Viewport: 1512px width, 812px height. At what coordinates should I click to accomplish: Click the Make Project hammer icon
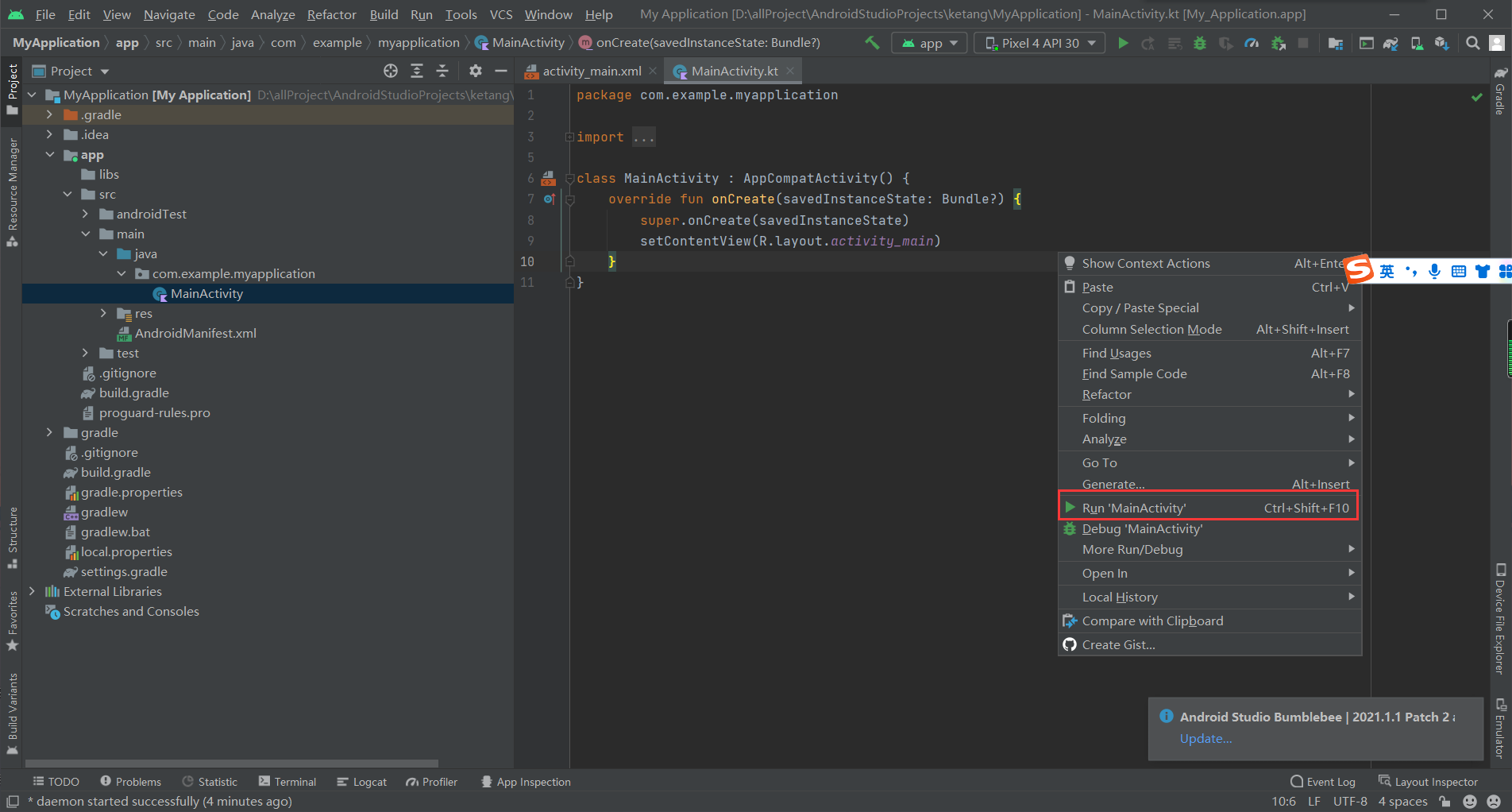coord(872,43)
